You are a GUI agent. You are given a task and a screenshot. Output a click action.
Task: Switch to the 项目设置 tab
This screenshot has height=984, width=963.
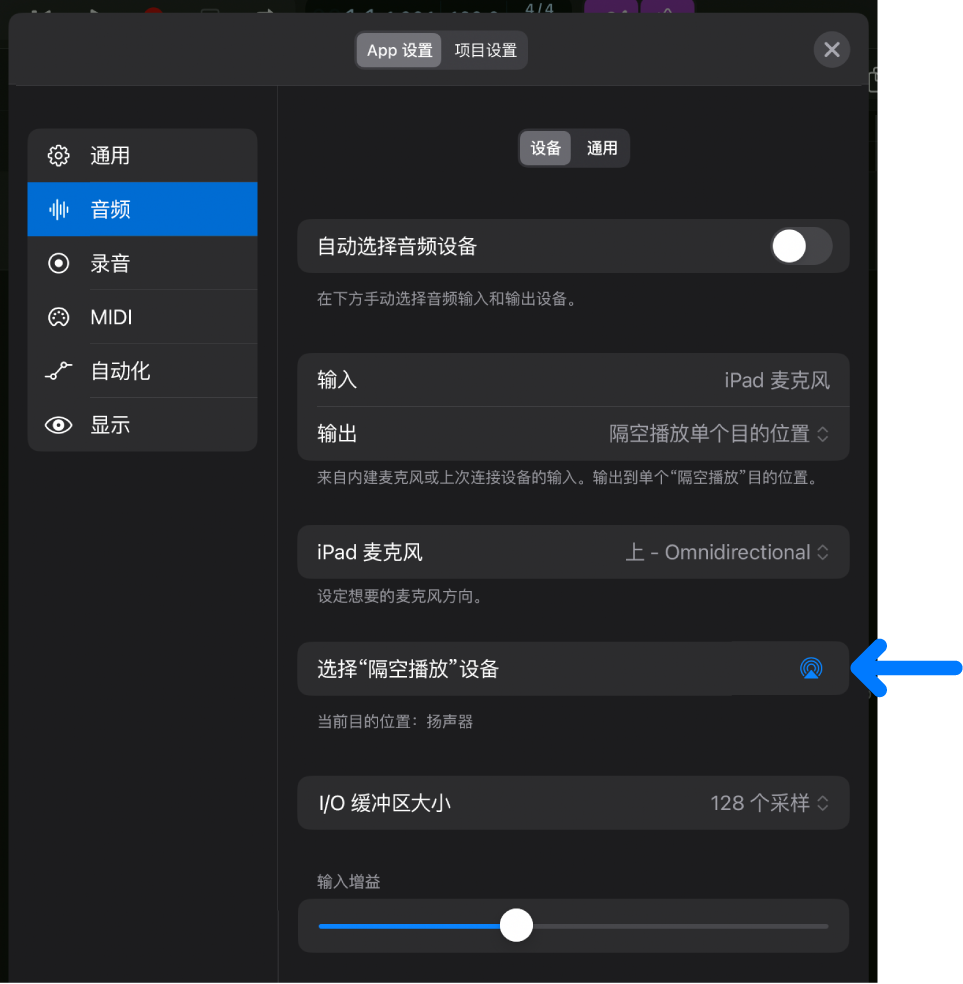[x=485, y=49]
